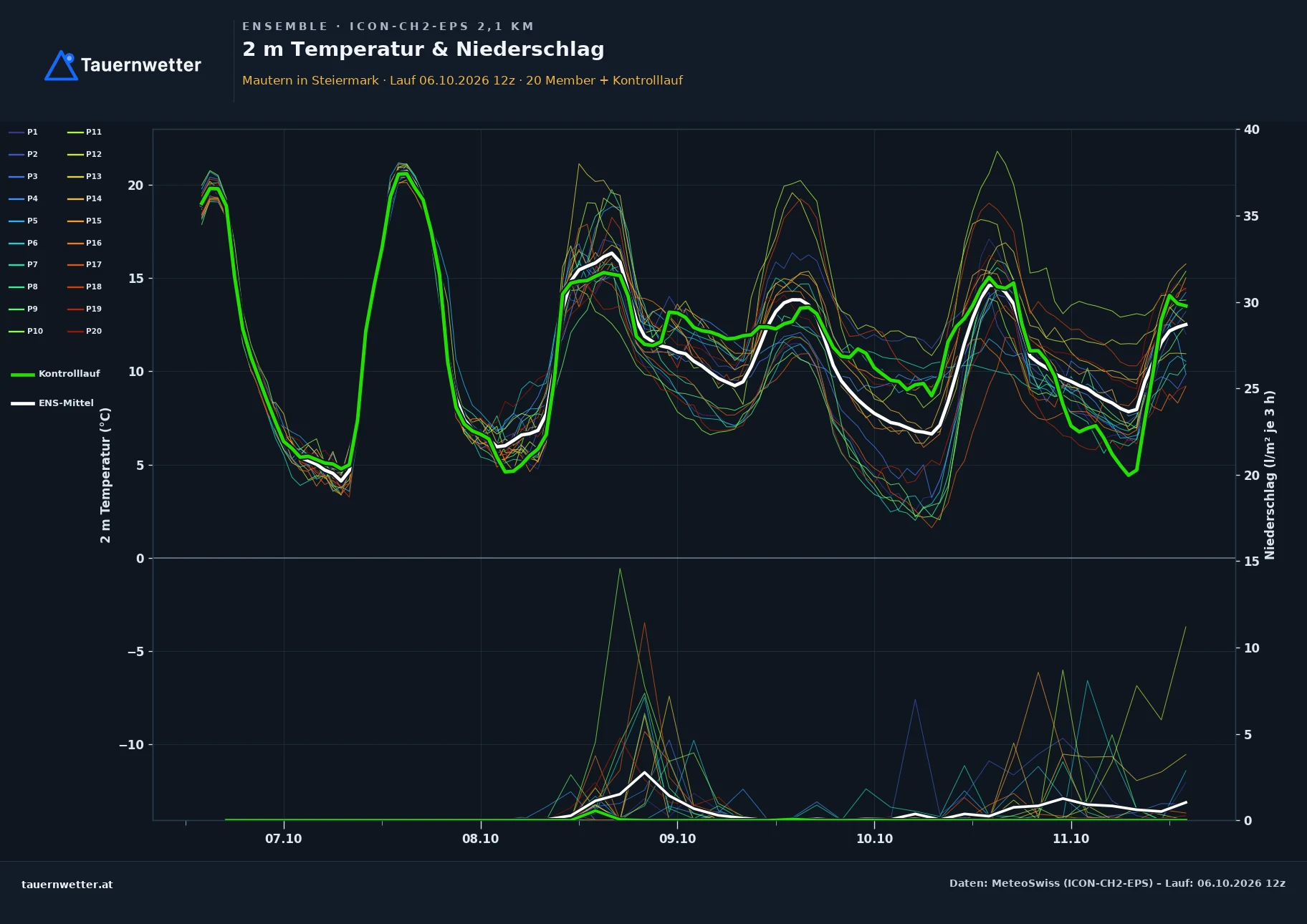This screenshot has height=924, width=1307.
Task: Toggle the P3 legend entry
Action: 24,176
